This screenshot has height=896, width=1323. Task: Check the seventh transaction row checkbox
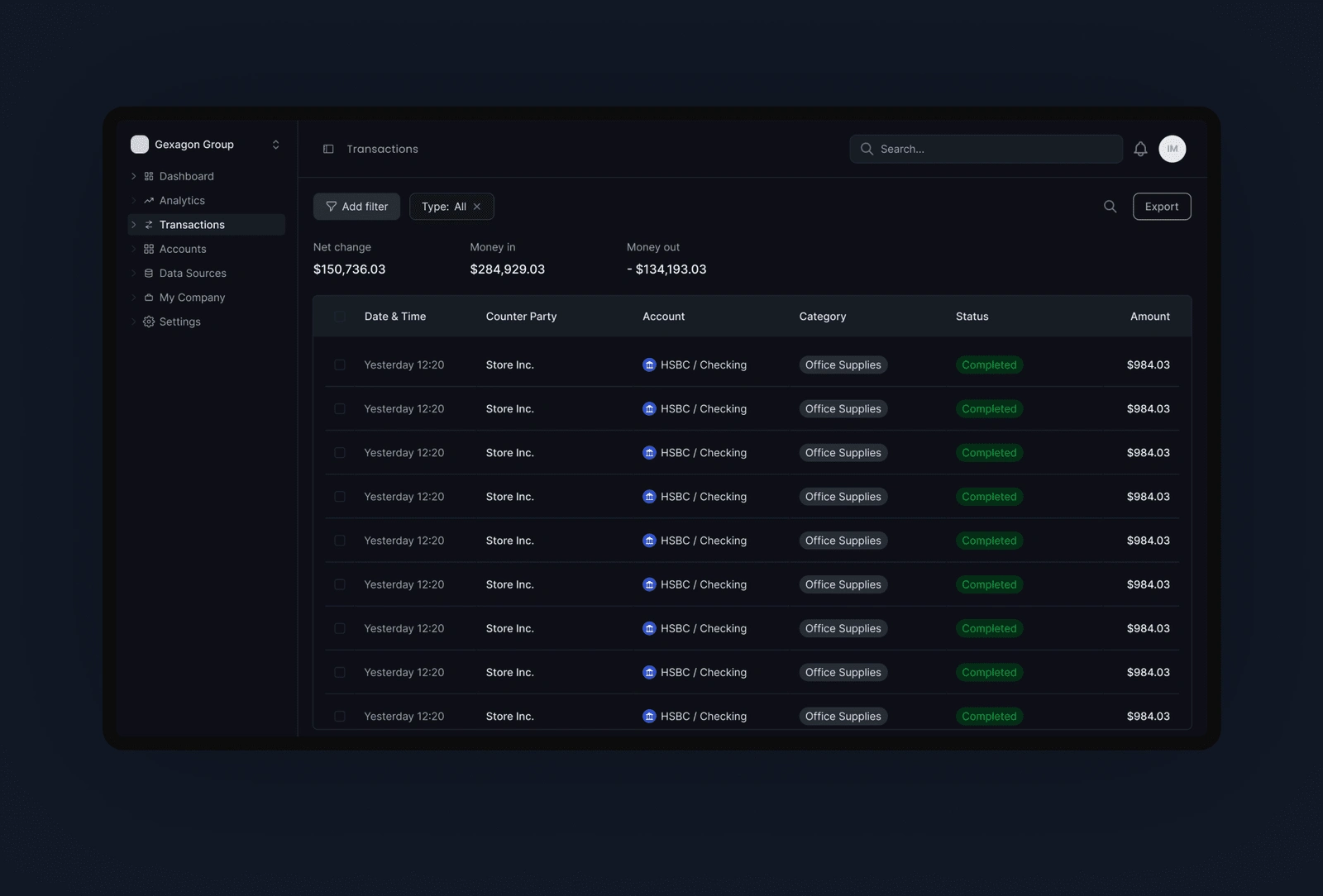340,628
